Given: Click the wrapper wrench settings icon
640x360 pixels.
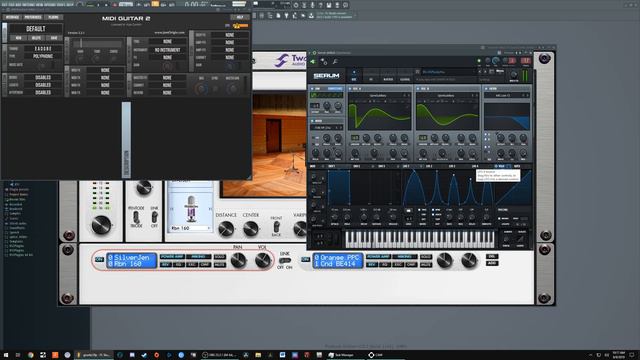Looking at the screenshot, I should (335, 62).
